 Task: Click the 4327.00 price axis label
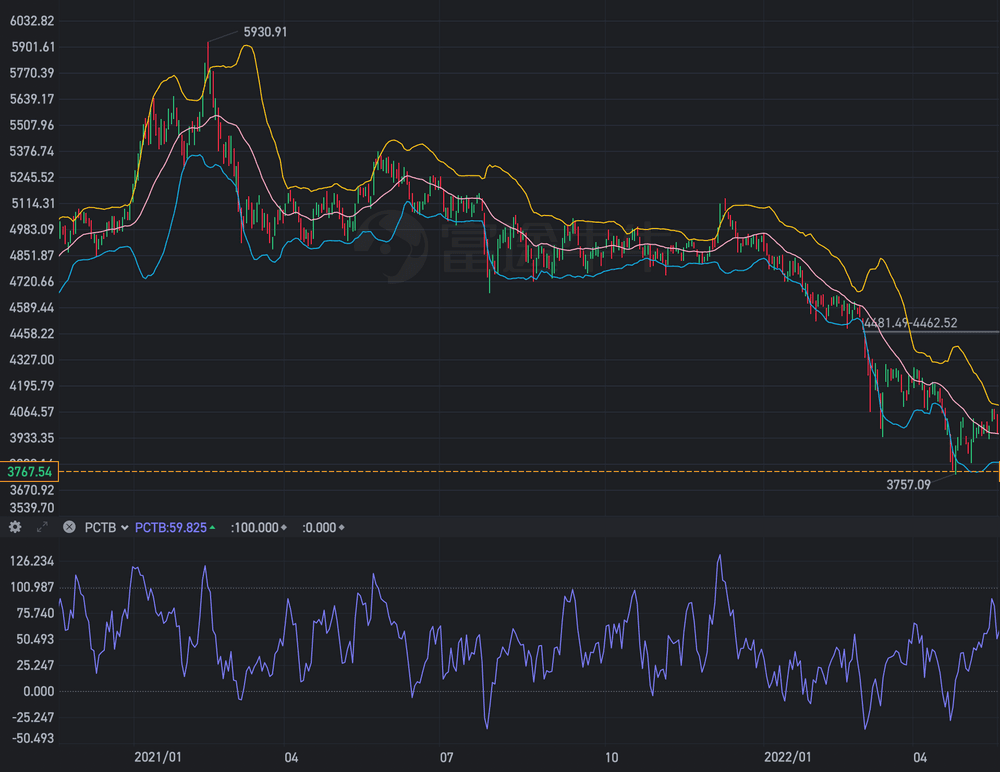(x=32, y=360)
